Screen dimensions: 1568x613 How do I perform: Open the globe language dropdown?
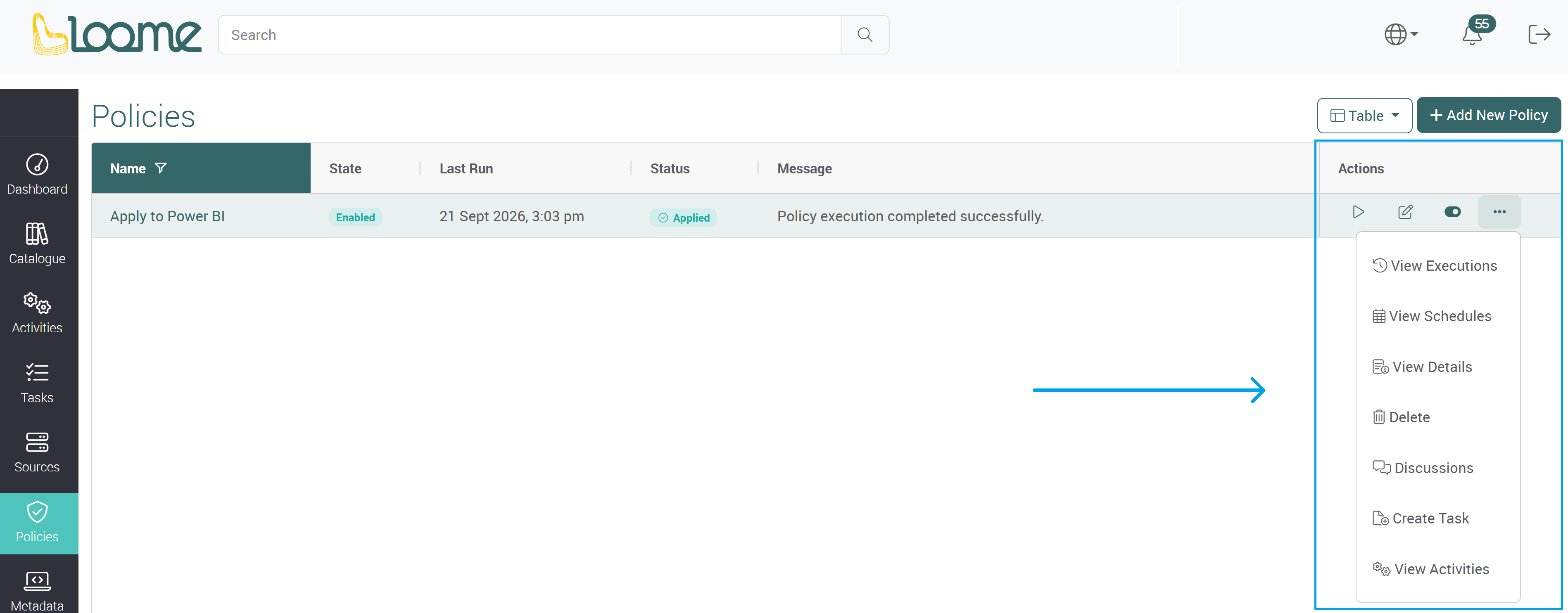[x=1401, y=34]
